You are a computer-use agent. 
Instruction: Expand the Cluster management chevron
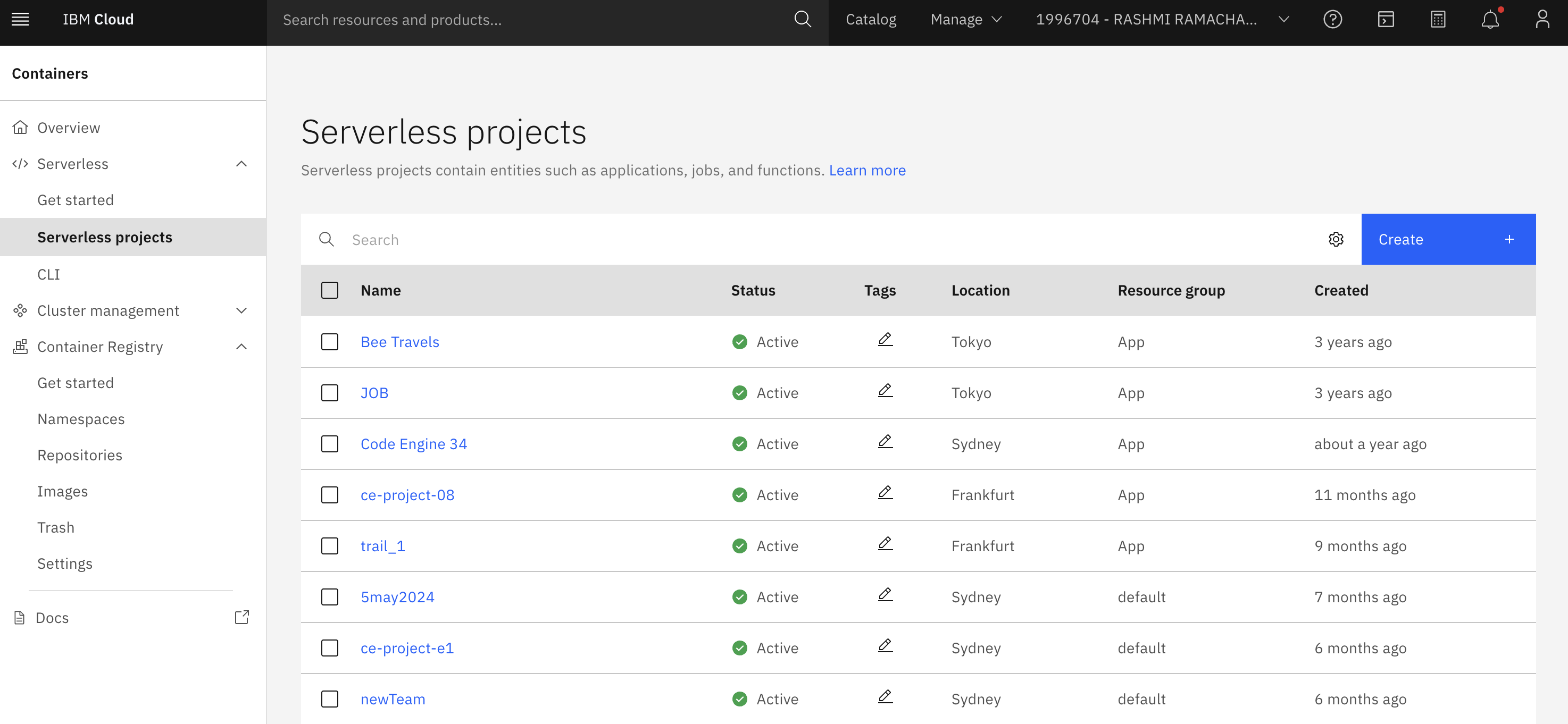click(x=241, y=310)
